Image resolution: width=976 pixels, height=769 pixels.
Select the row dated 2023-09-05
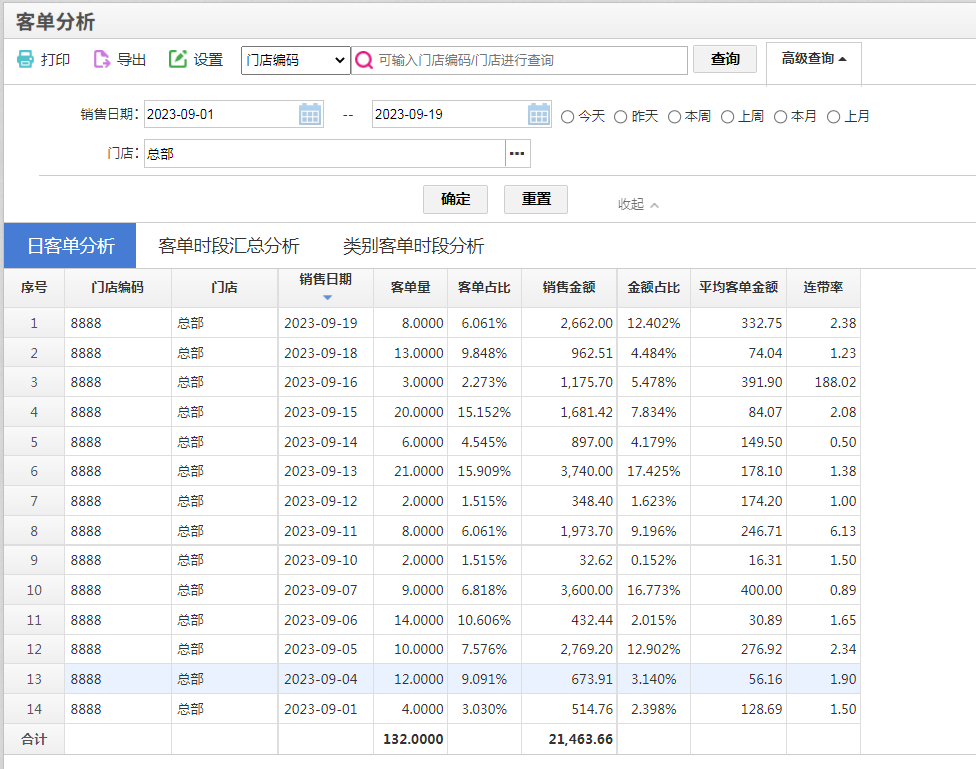tap(432, 649)
